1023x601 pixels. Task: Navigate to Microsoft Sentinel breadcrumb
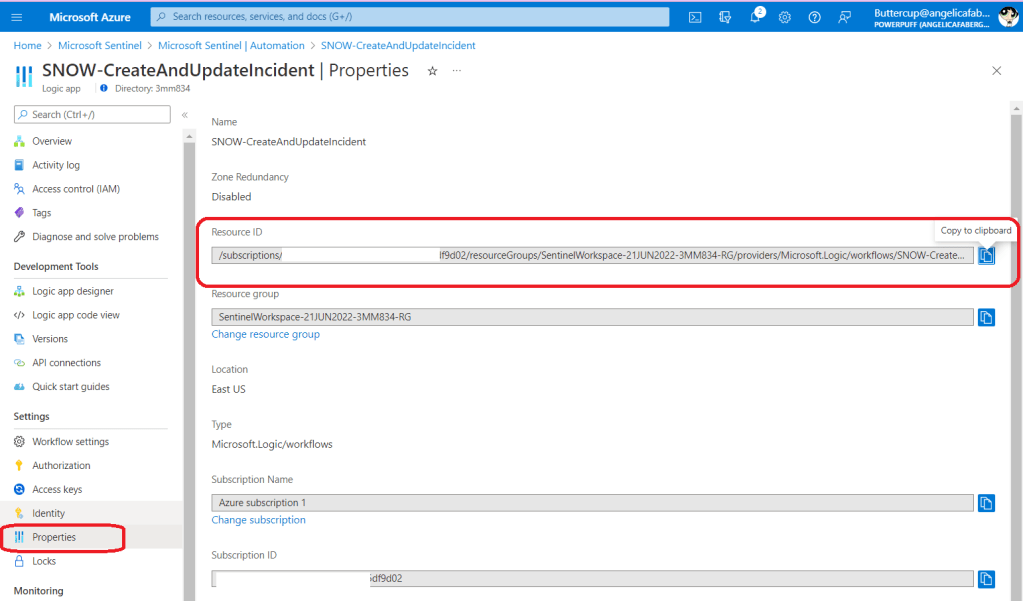[99, 46]
